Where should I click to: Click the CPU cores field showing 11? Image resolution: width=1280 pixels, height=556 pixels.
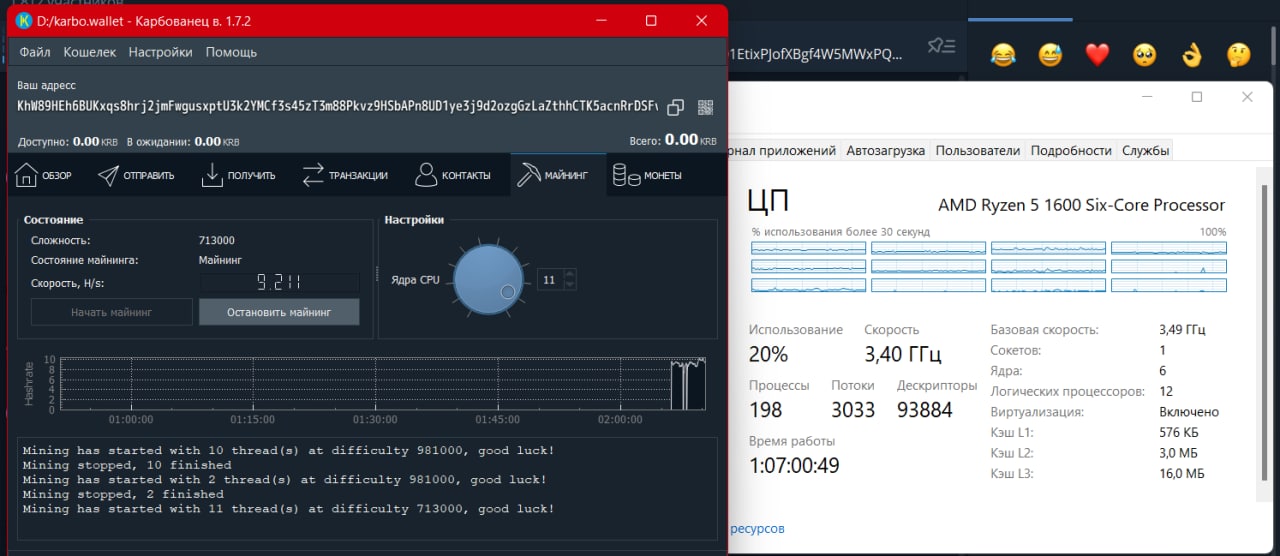550,280
